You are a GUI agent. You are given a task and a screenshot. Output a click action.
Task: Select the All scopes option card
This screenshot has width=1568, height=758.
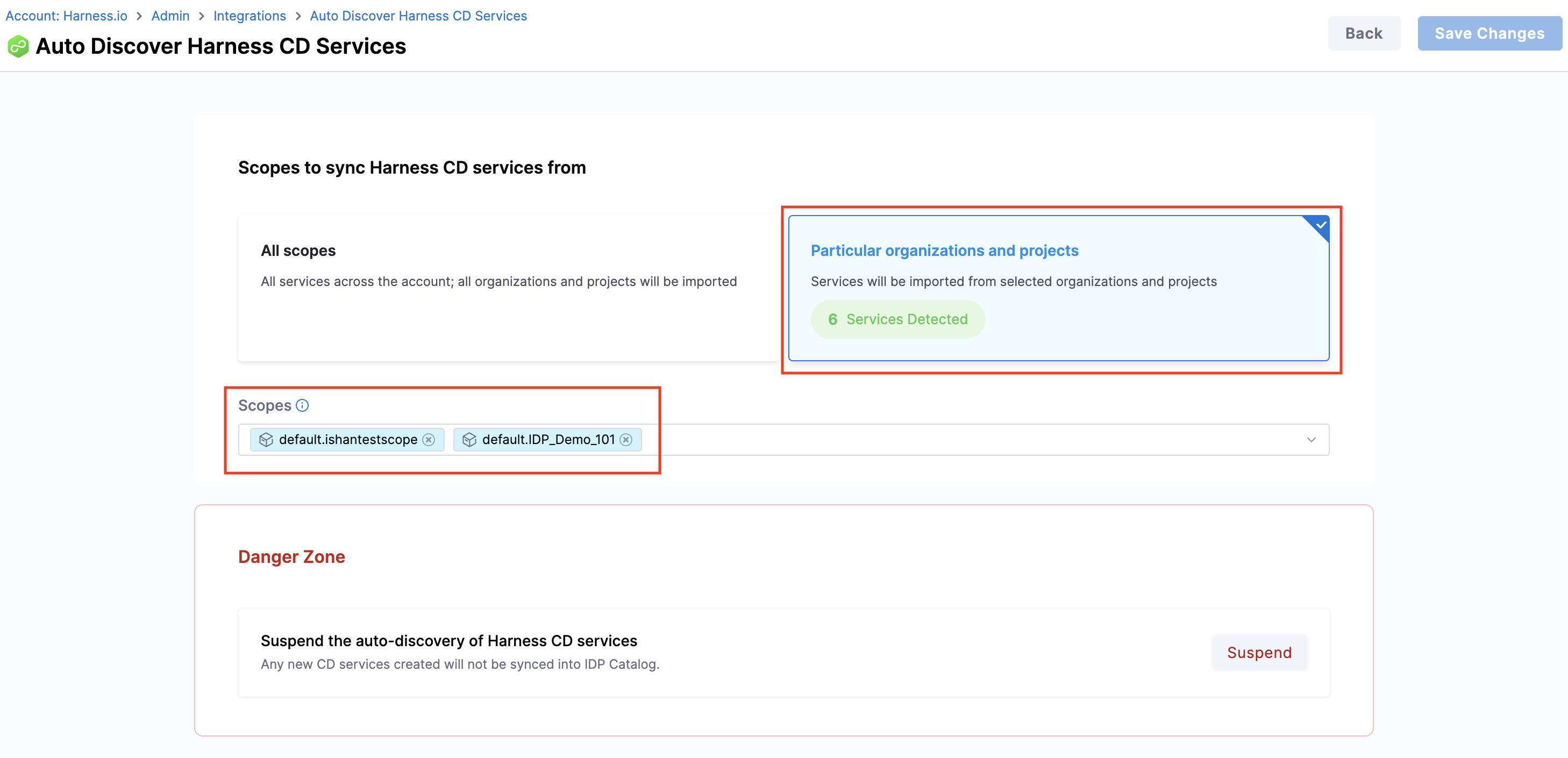click(508, 288)
